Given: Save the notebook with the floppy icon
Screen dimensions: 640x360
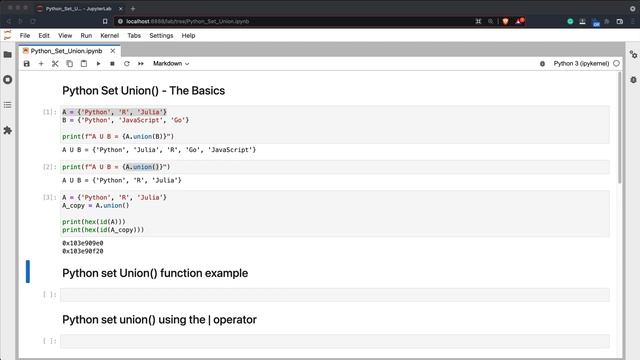Looking at the screenshot, I should pyautogui.click(x=27, y=64).
